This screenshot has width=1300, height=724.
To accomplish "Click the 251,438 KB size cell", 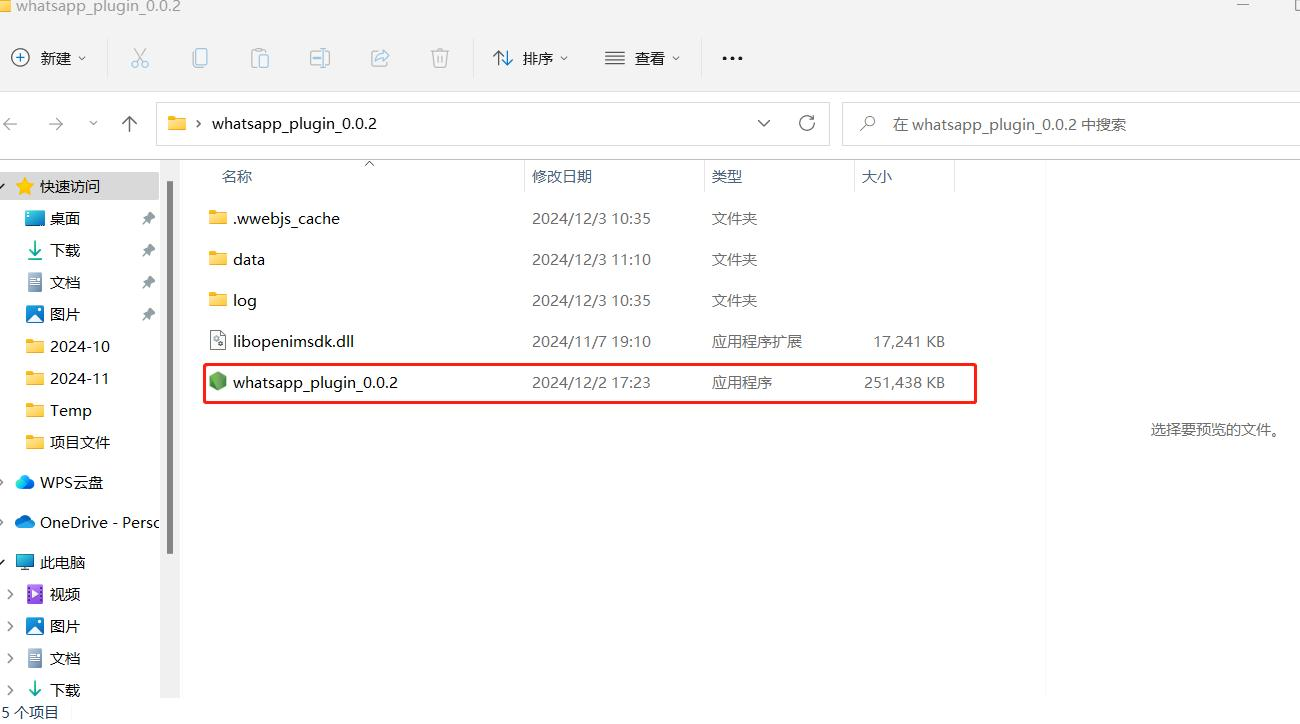I will [904, 382].
